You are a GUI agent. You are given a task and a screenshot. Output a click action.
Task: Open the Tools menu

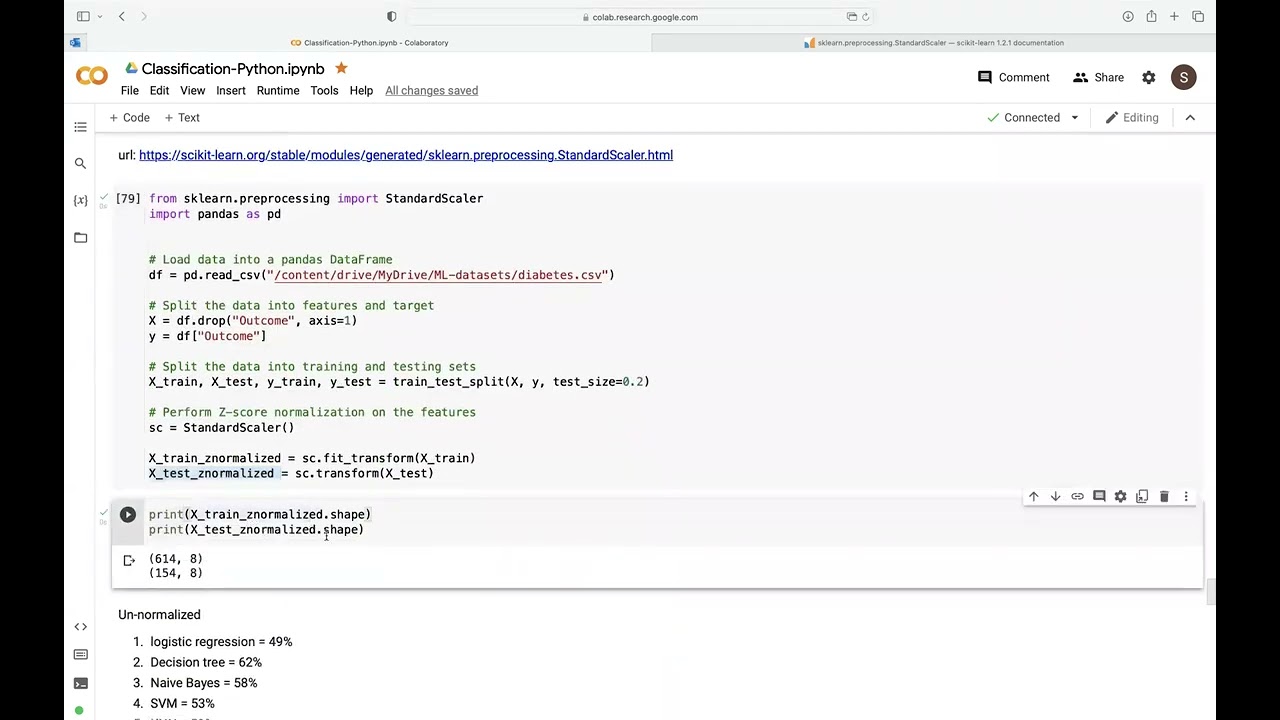(324, 90)
